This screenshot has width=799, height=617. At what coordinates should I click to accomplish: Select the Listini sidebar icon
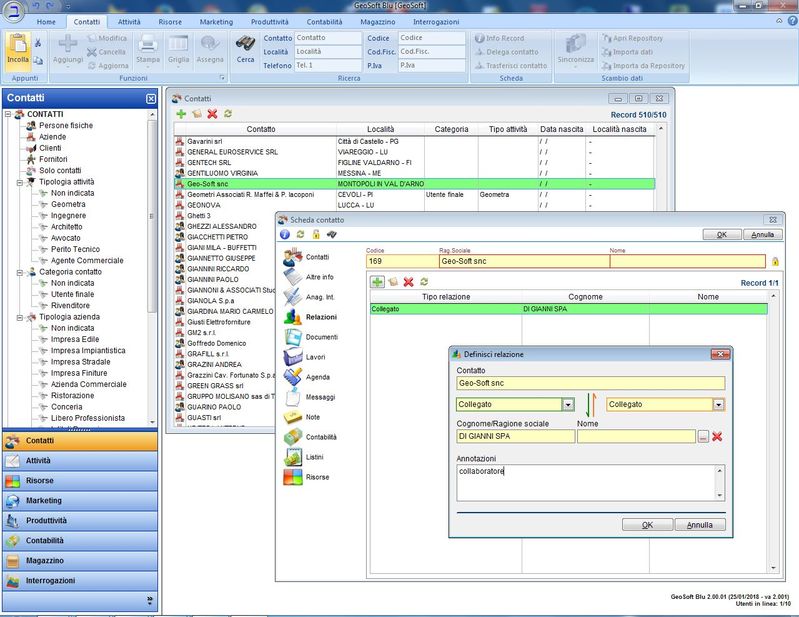click(x=293, y=457)
